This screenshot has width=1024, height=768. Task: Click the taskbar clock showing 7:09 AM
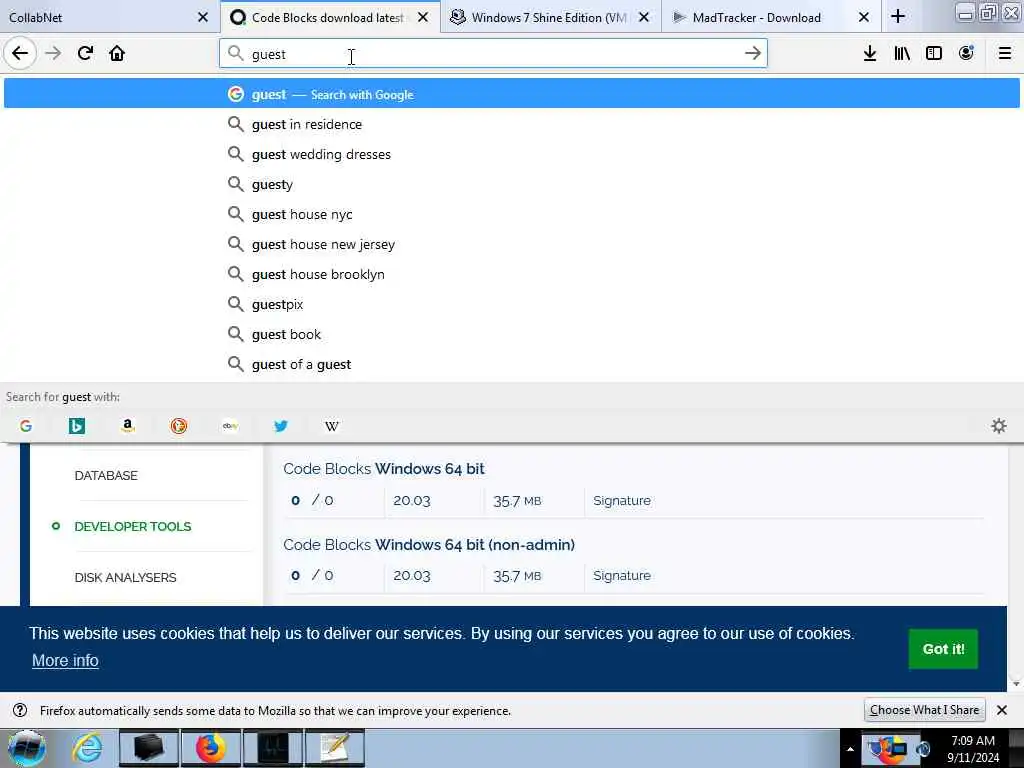pyautogui.click(x=972, y=749)
